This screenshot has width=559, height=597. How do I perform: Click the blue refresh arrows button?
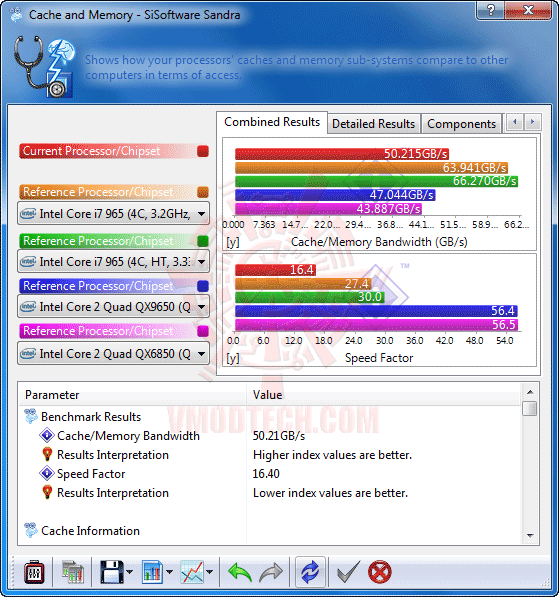click(310, 571)
